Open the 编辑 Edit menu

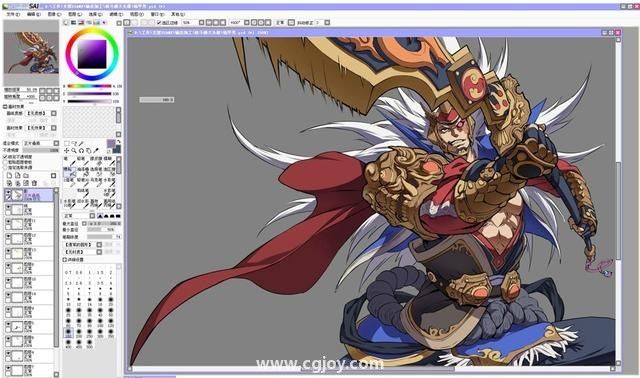(x=34, y=14)
